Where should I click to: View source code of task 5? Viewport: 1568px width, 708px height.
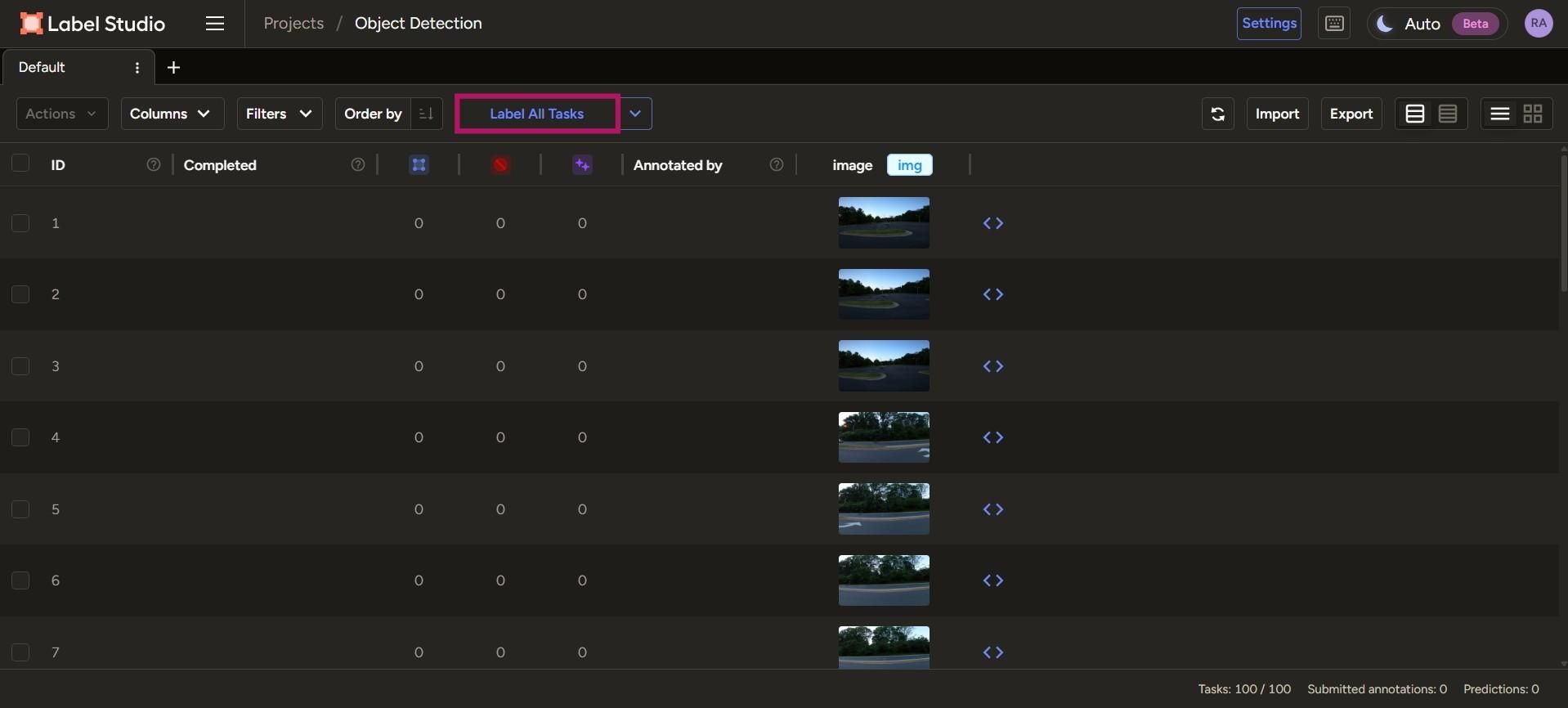(993, 509)
